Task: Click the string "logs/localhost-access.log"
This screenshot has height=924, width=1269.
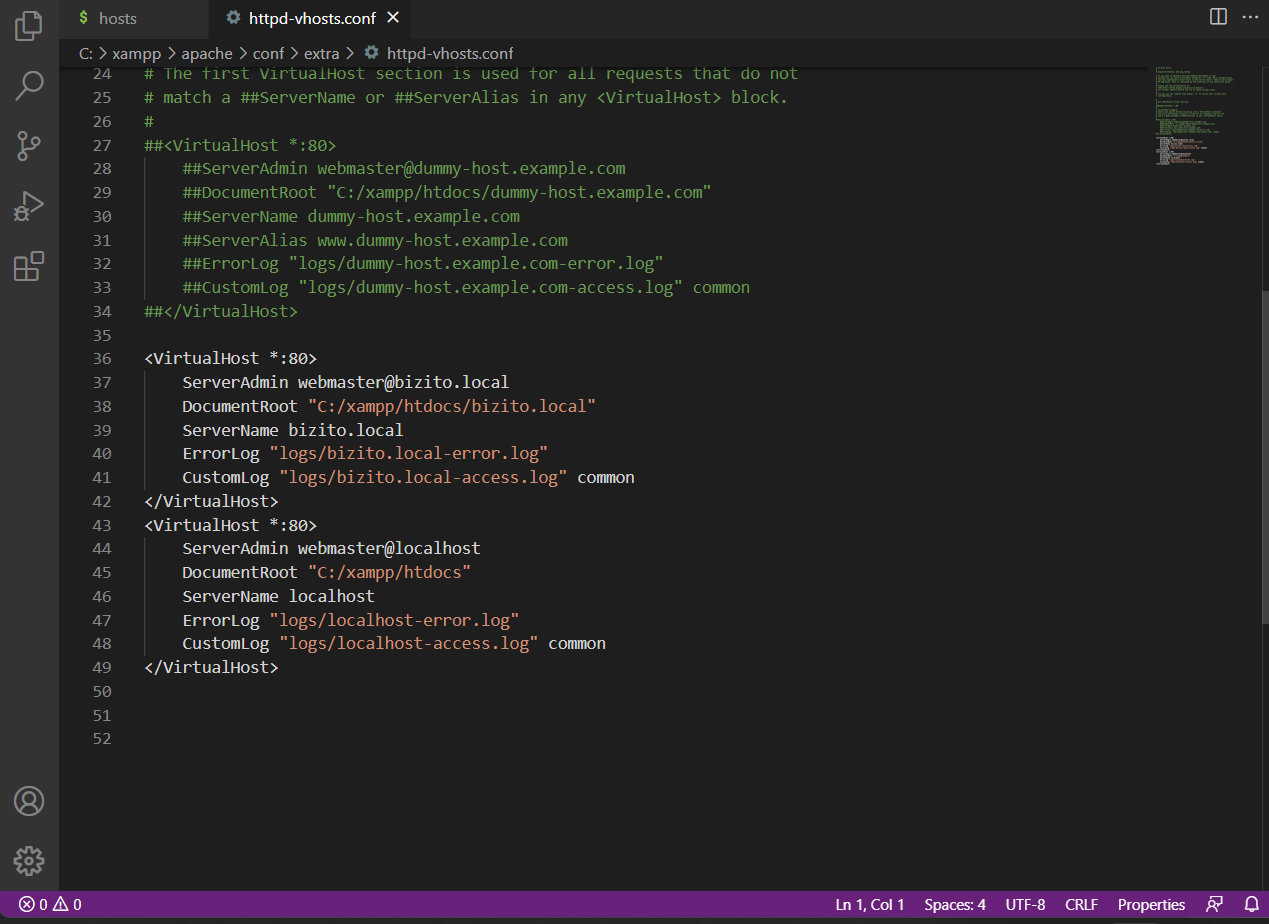Action: pyautogui.click(x=409, y=643)
